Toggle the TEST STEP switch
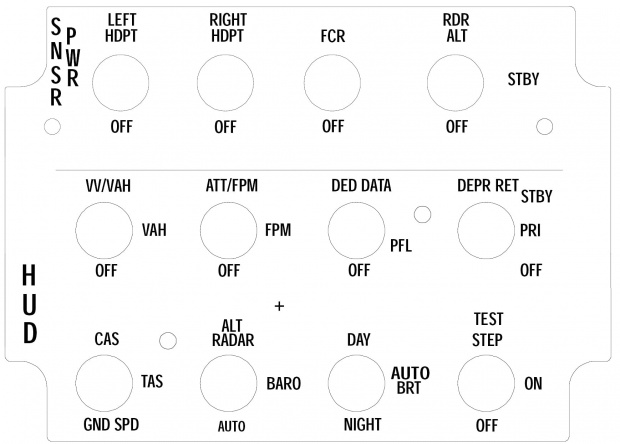Screen dimensions: 620x444 point(486,382)
